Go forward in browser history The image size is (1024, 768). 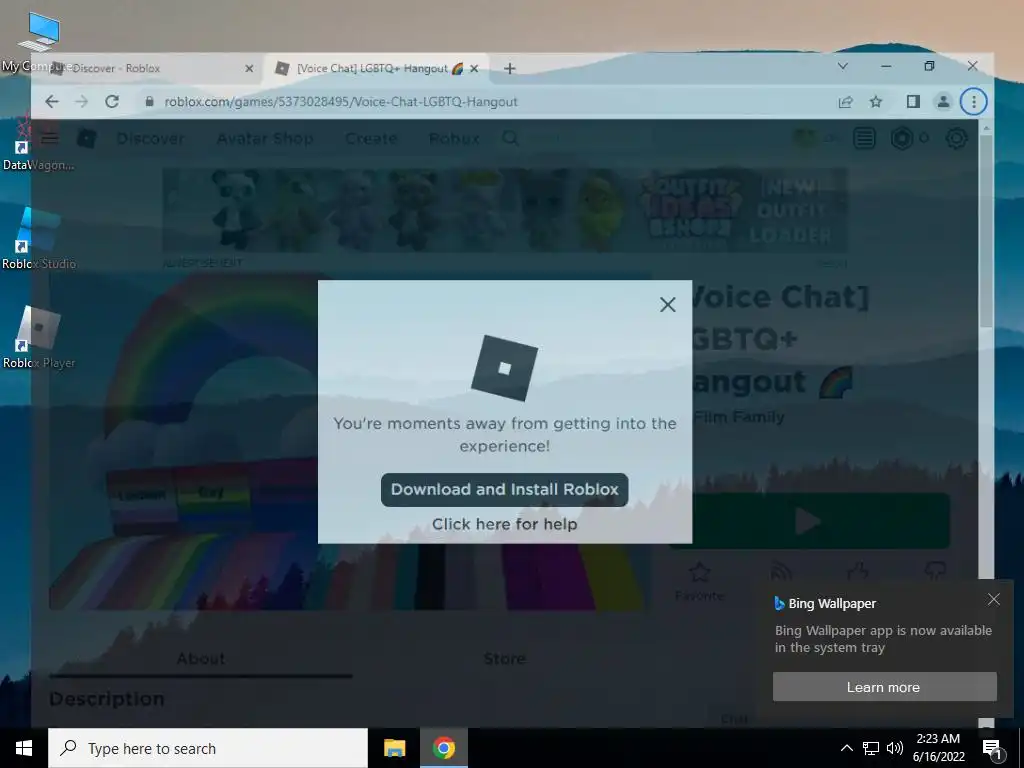click(82, 102)
